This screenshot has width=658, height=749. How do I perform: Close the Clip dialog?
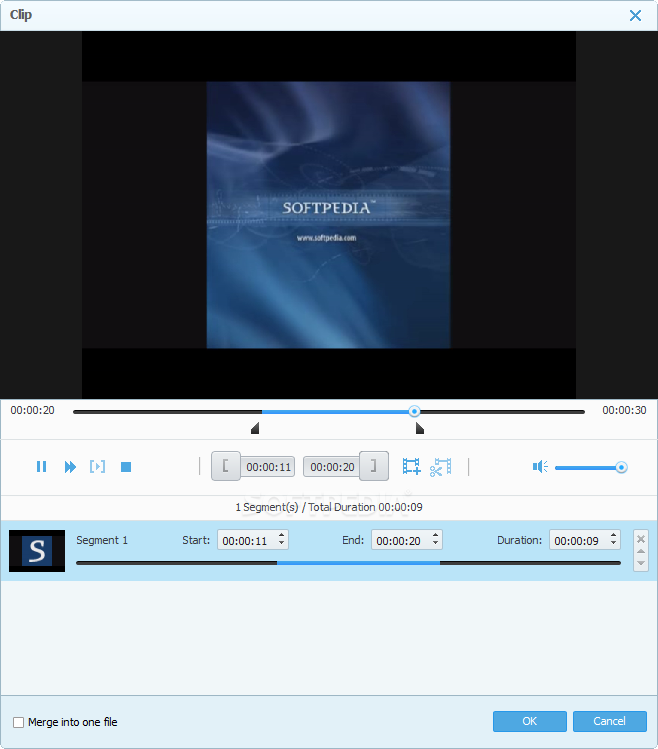tap(635, 15)
